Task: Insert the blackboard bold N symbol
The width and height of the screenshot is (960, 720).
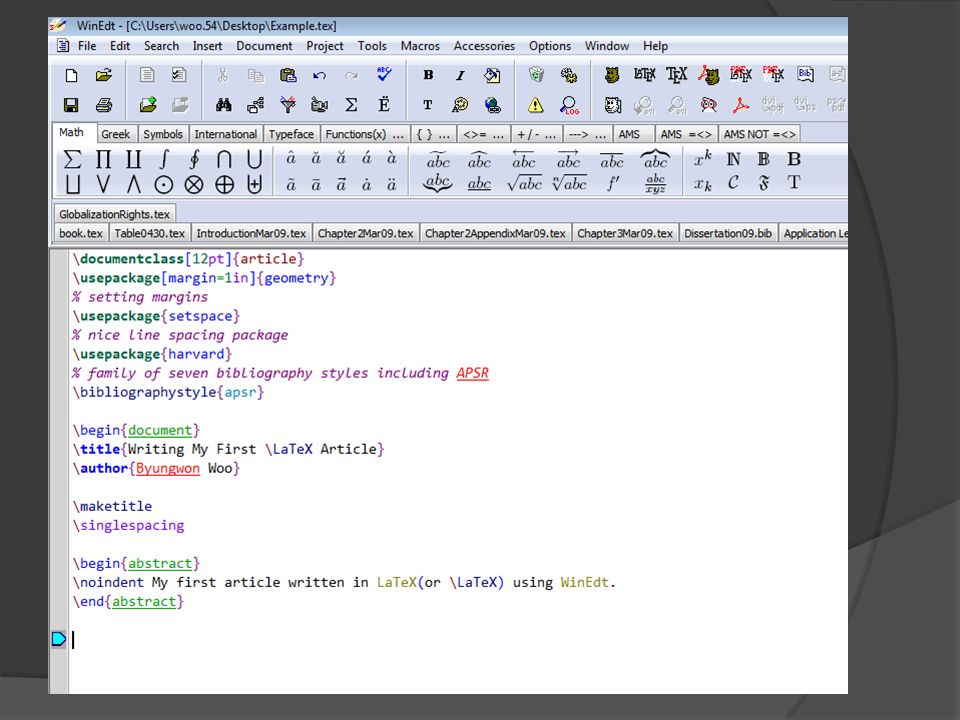Action: click(733, 159)
